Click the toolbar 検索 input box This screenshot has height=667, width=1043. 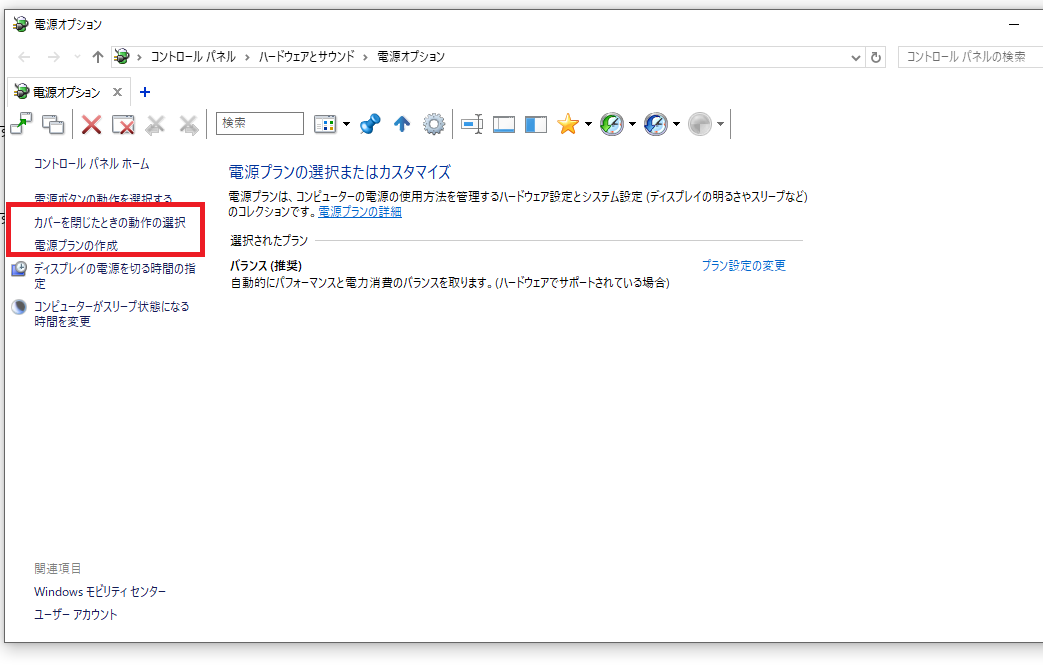pos(259,124)
